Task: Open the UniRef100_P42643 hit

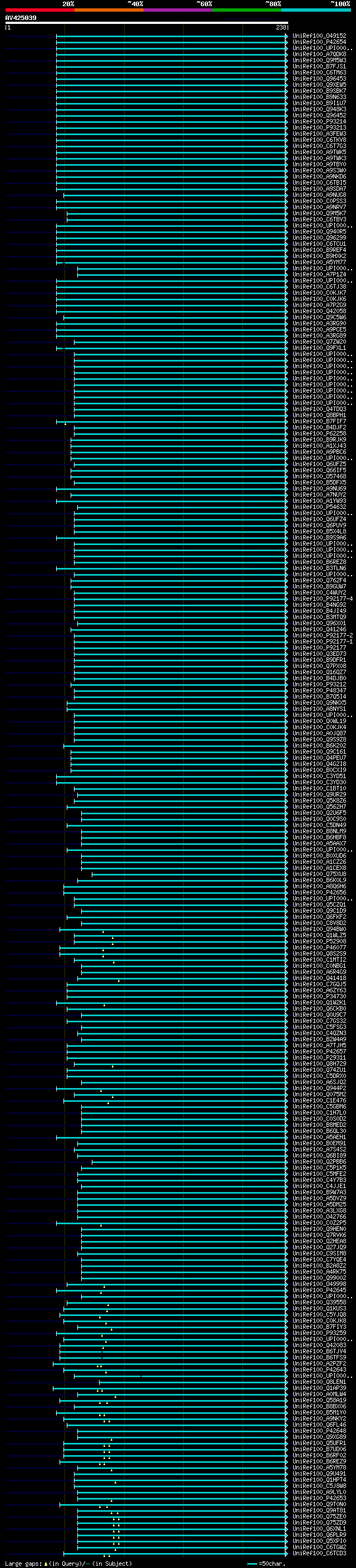Action: pos(319,1369)
